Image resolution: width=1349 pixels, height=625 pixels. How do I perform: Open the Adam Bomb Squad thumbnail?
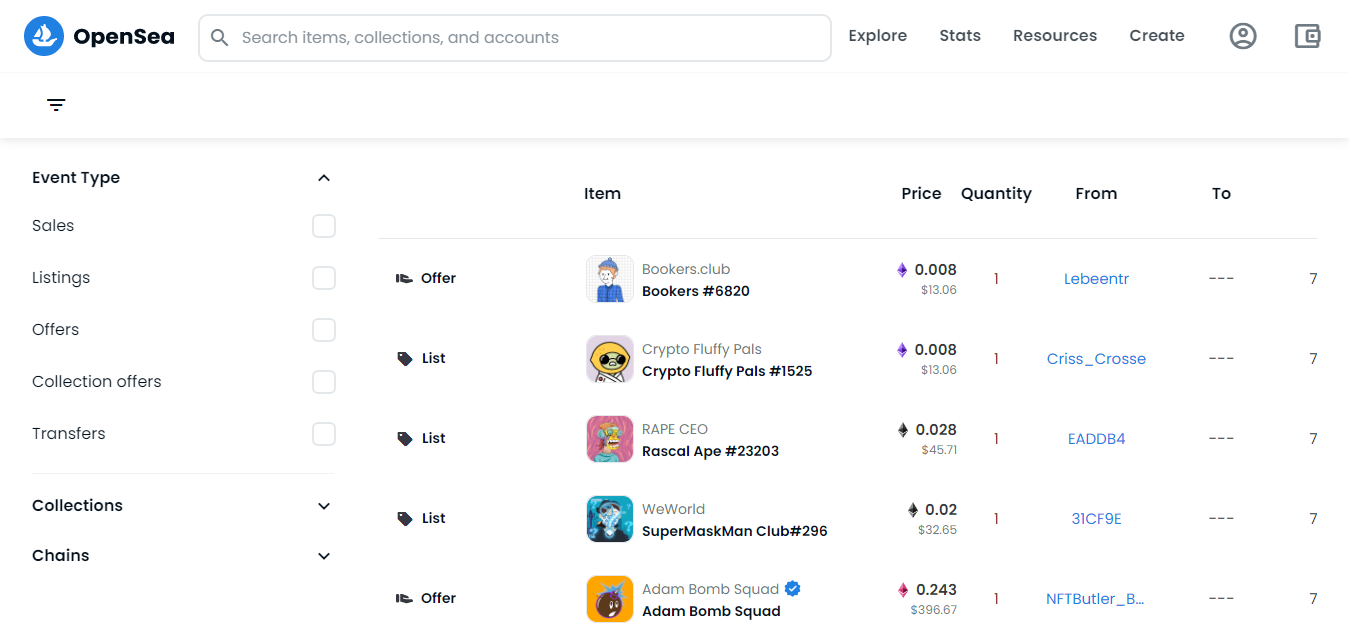(x=610, y=599)
